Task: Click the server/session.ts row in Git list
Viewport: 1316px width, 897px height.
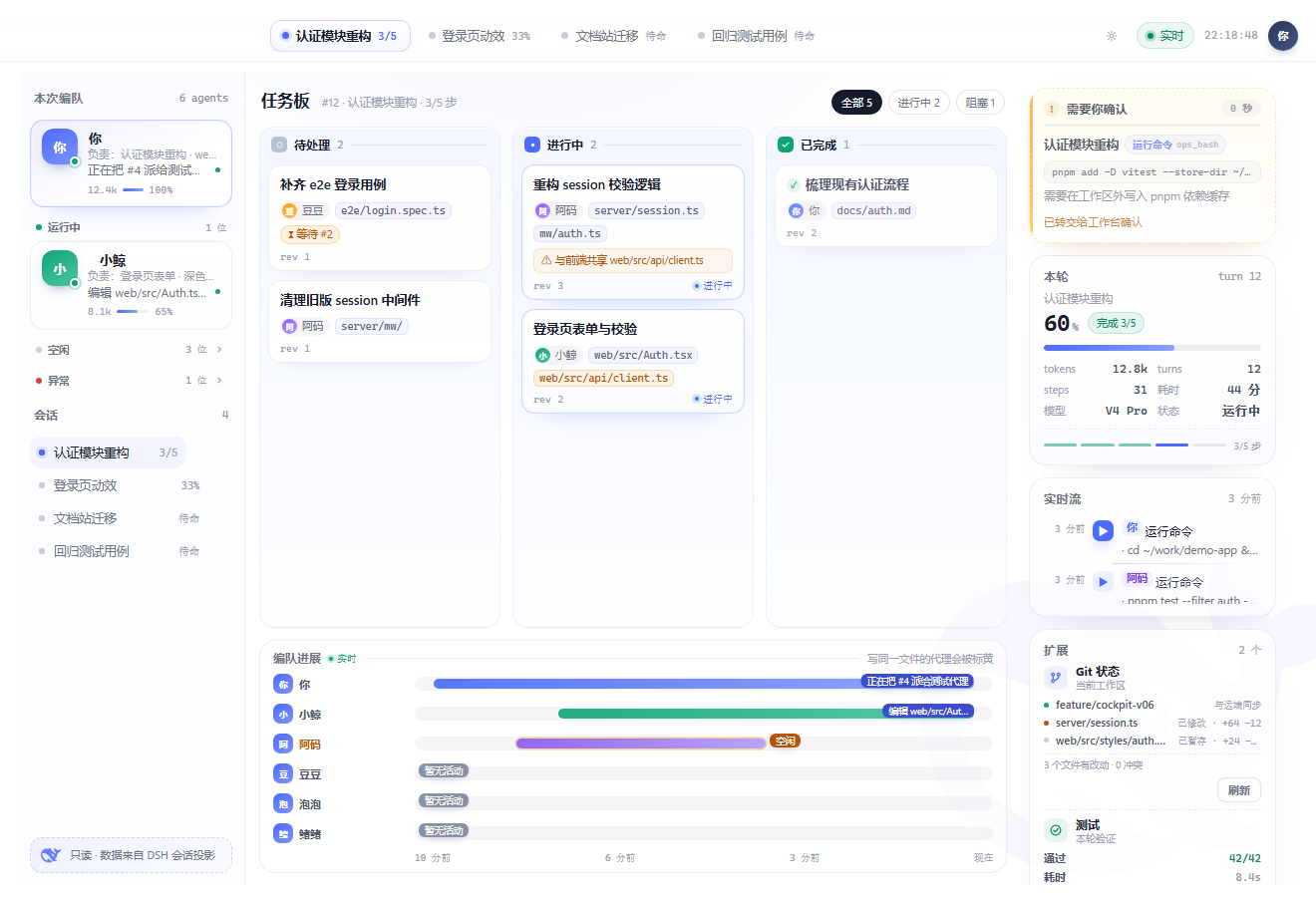Action: coord(1152,723)
